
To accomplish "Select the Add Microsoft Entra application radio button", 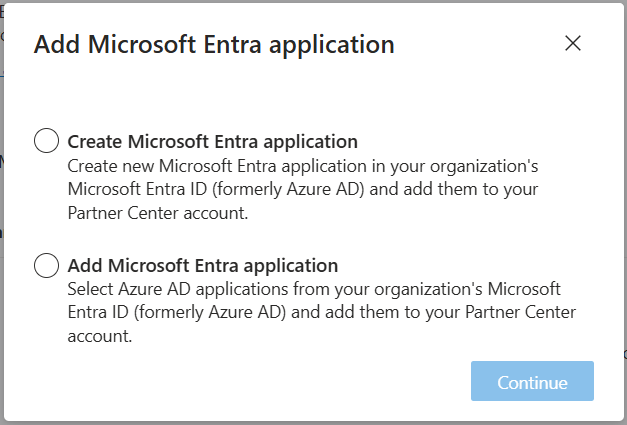I will pyautogui.click(x=46, y=265).
